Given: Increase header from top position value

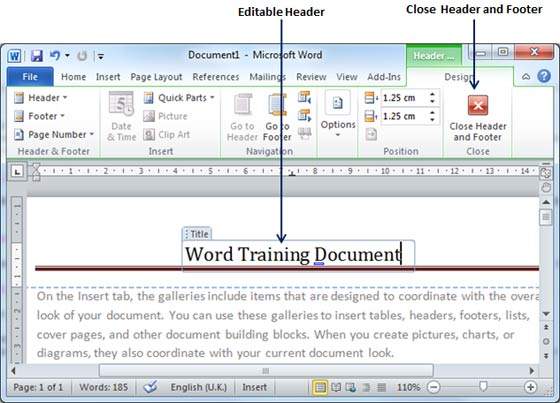Looking at the screenshot, I should coord(432,94).
